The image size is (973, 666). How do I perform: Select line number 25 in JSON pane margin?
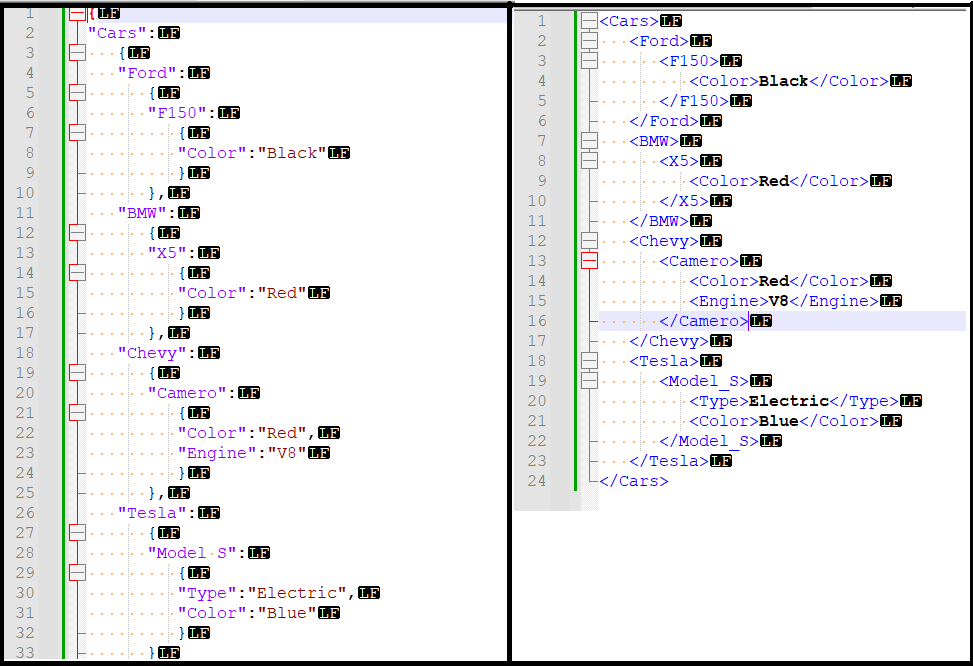click(x=25, y=493)
